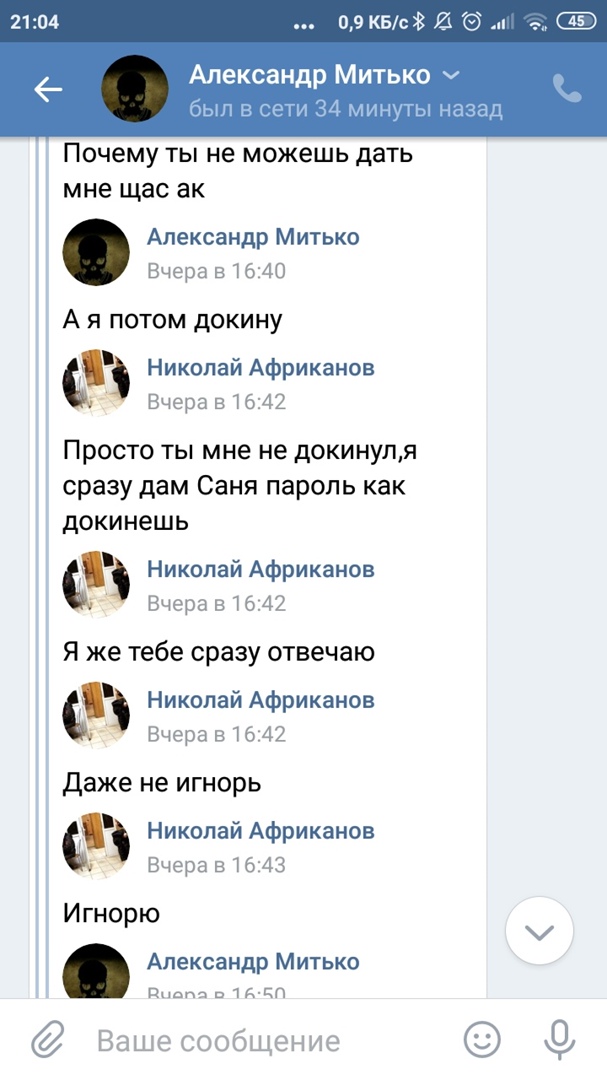Tap message text Даже не игнорь
607x1080 pixels.
162,783
